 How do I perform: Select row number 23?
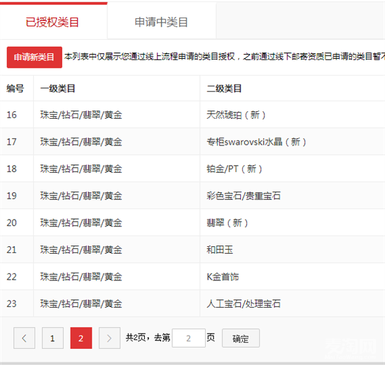(12, 304)
